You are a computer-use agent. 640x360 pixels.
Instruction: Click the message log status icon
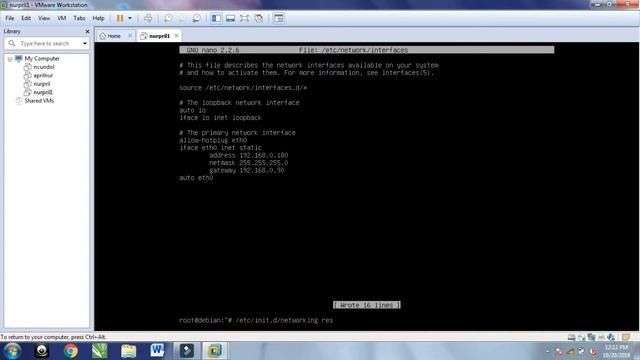point(626,337)
